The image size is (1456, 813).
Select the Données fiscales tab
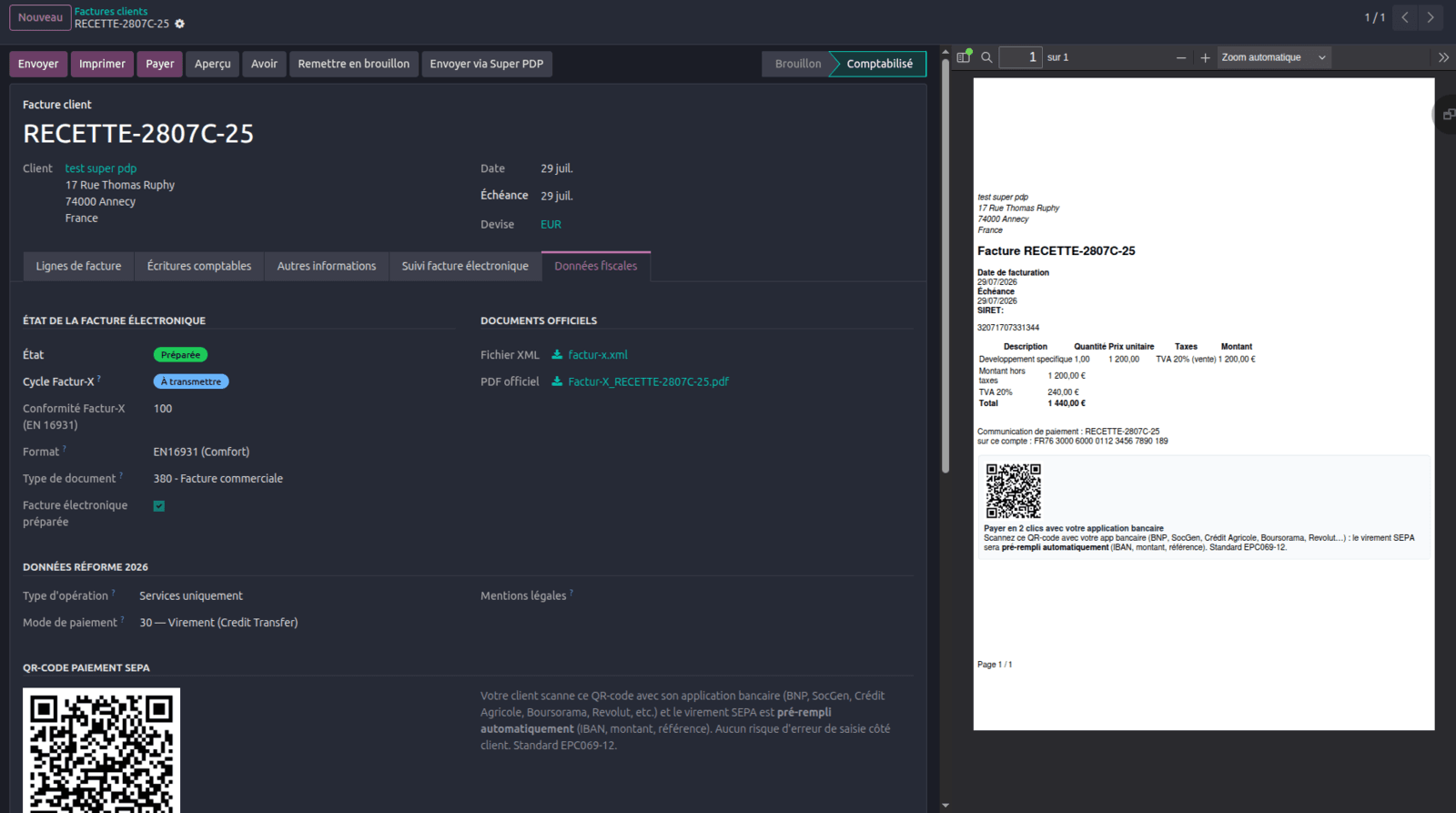tap(596, 266)
